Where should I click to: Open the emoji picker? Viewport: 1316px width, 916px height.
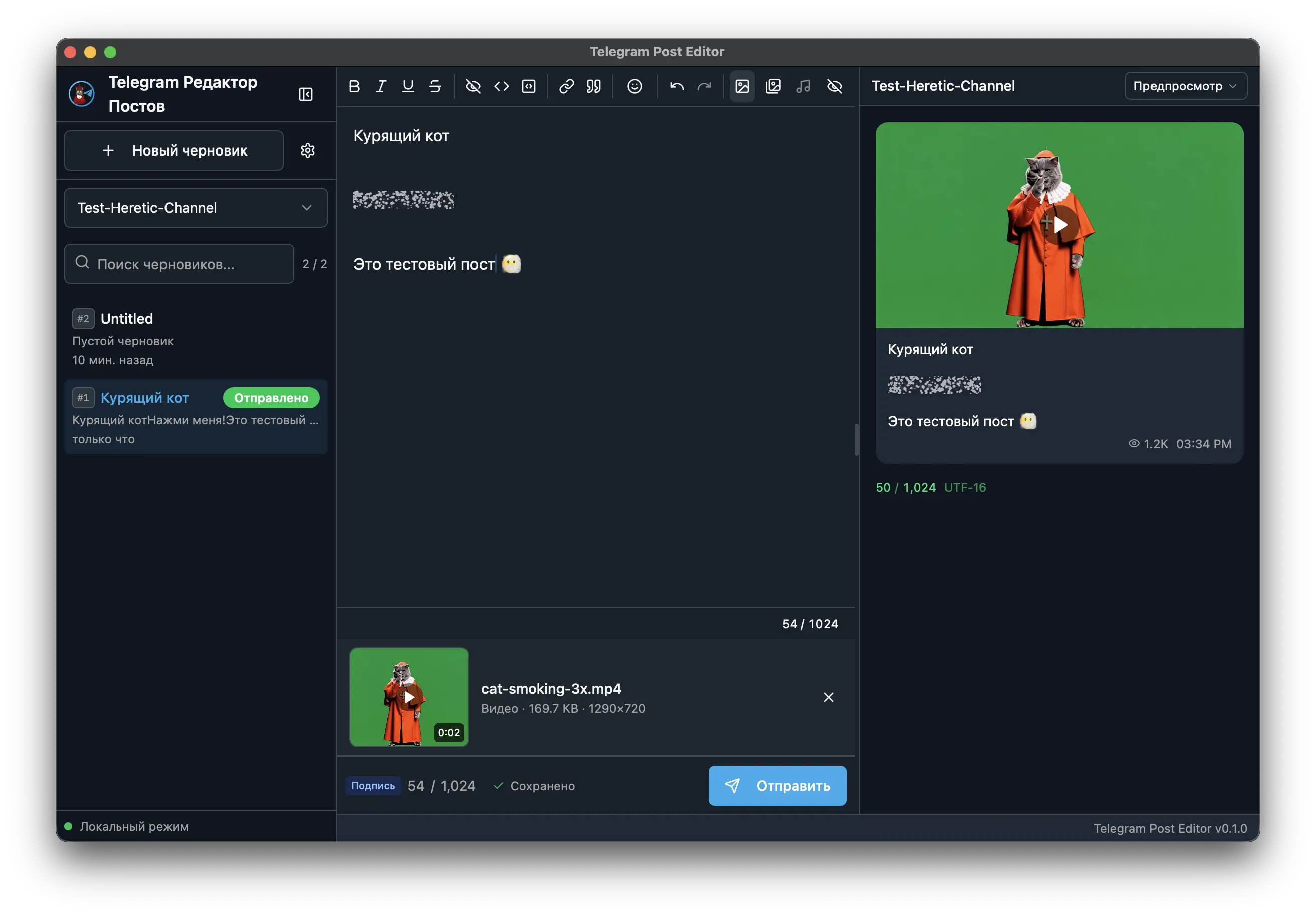[x=634, y=87]
